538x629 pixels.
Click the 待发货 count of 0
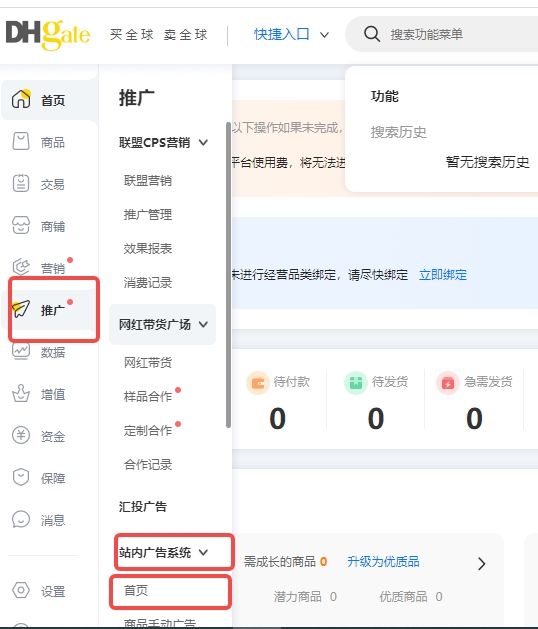click(x=376, y=418)
